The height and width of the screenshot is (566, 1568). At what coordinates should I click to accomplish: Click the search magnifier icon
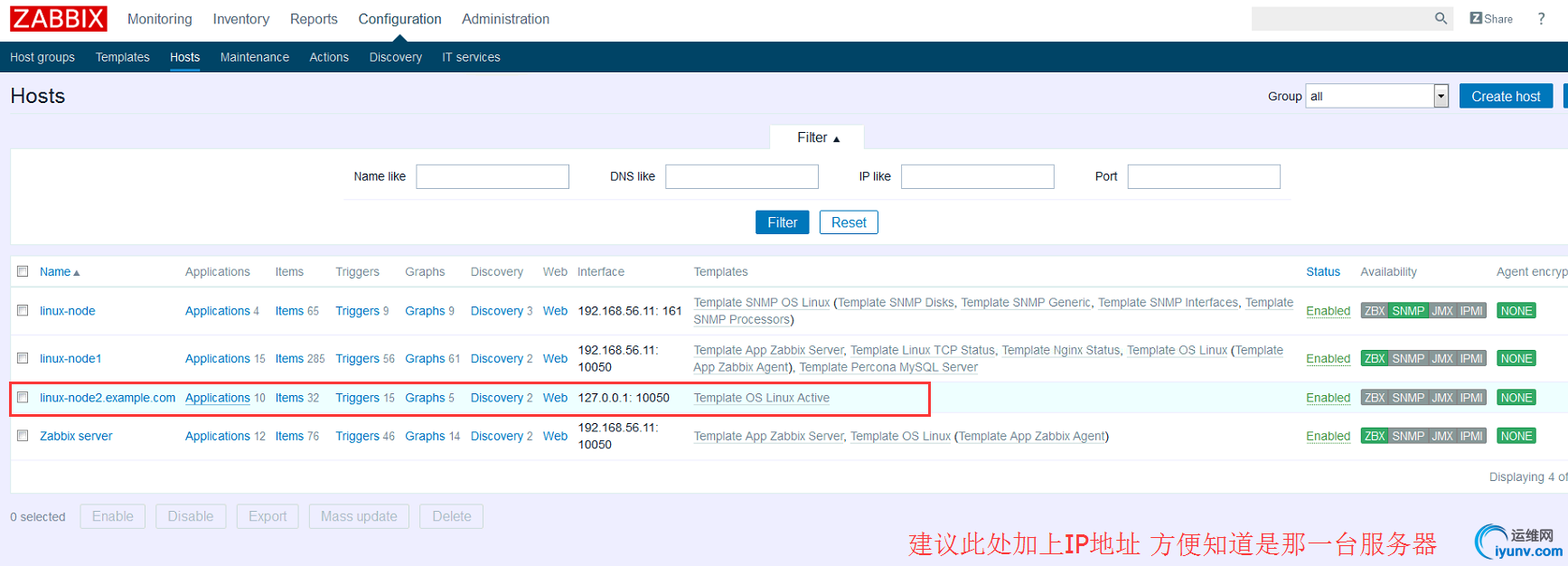[1441, 18]
